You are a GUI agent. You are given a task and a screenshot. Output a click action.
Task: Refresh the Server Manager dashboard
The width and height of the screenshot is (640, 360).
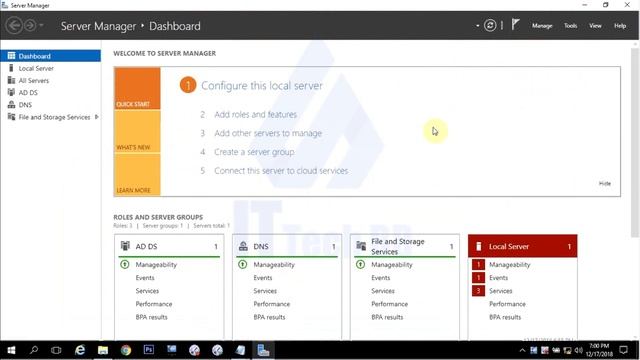click(x=490, y=25)
